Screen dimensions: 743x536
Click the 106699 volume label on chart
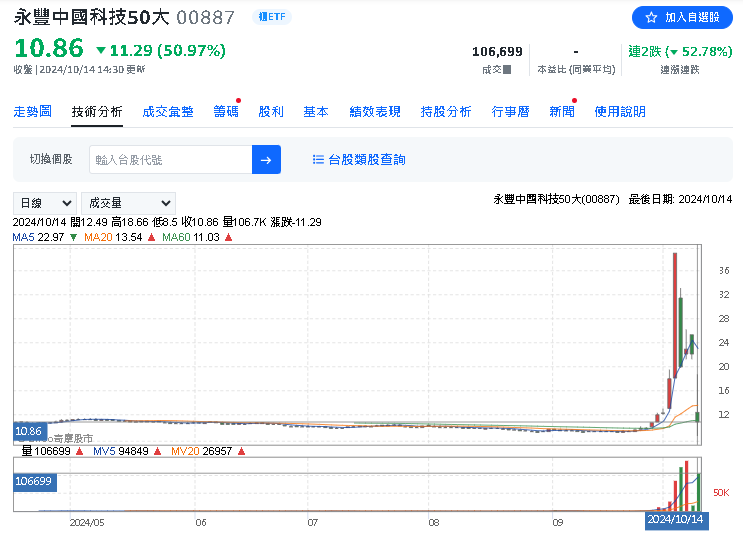[35, 481]
